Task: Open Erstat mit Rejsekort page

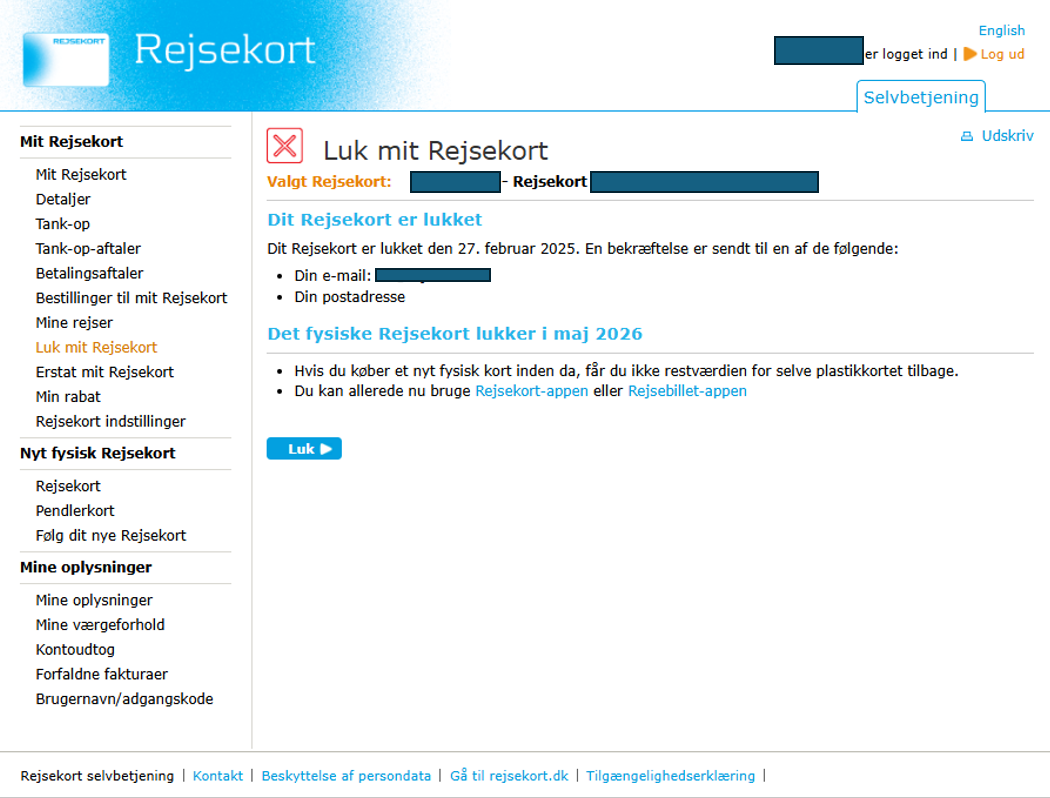Action: [x=104, y=372]
